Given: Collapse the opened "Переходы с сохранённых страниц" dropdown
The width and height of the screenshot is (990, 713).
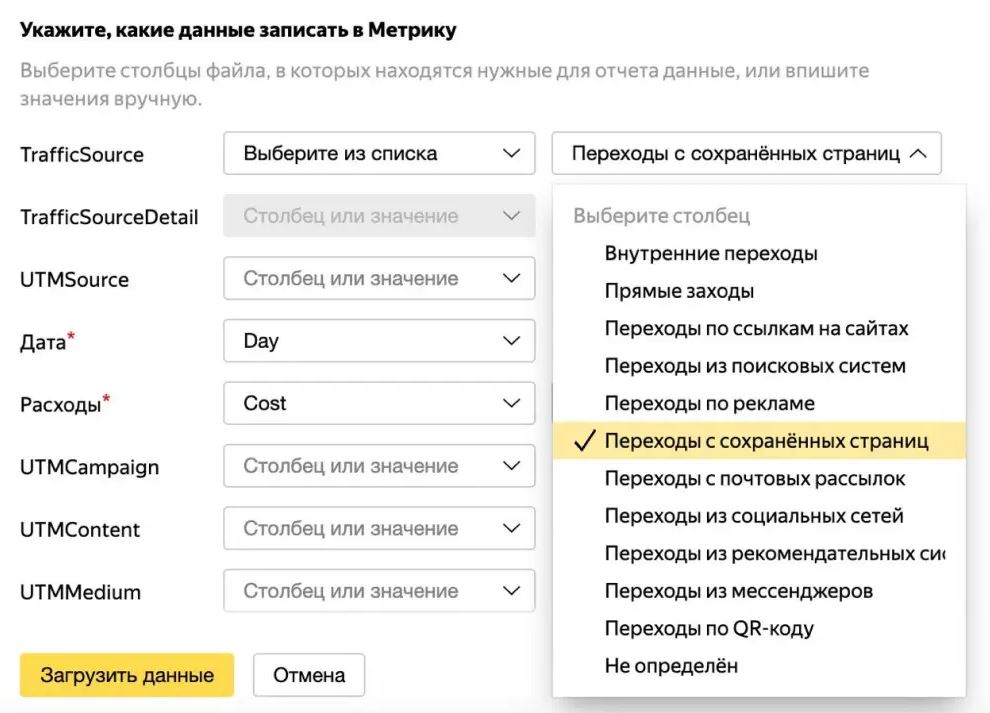Looking at the screenshot, I should (745, 153).
